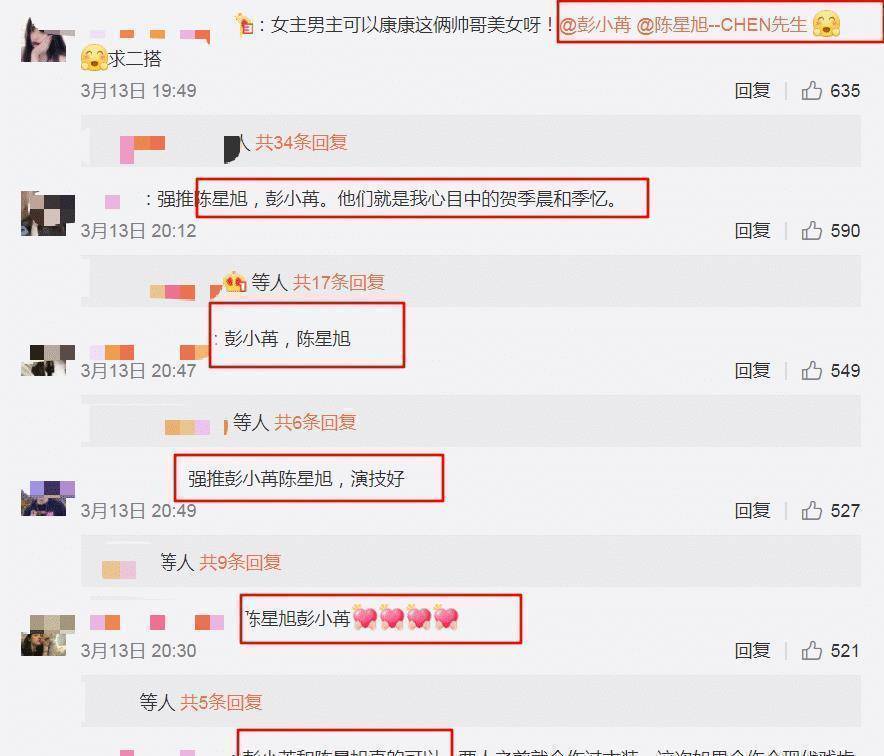Like the comment with 635 likes

pyautogui.click(x=811, y=90)
